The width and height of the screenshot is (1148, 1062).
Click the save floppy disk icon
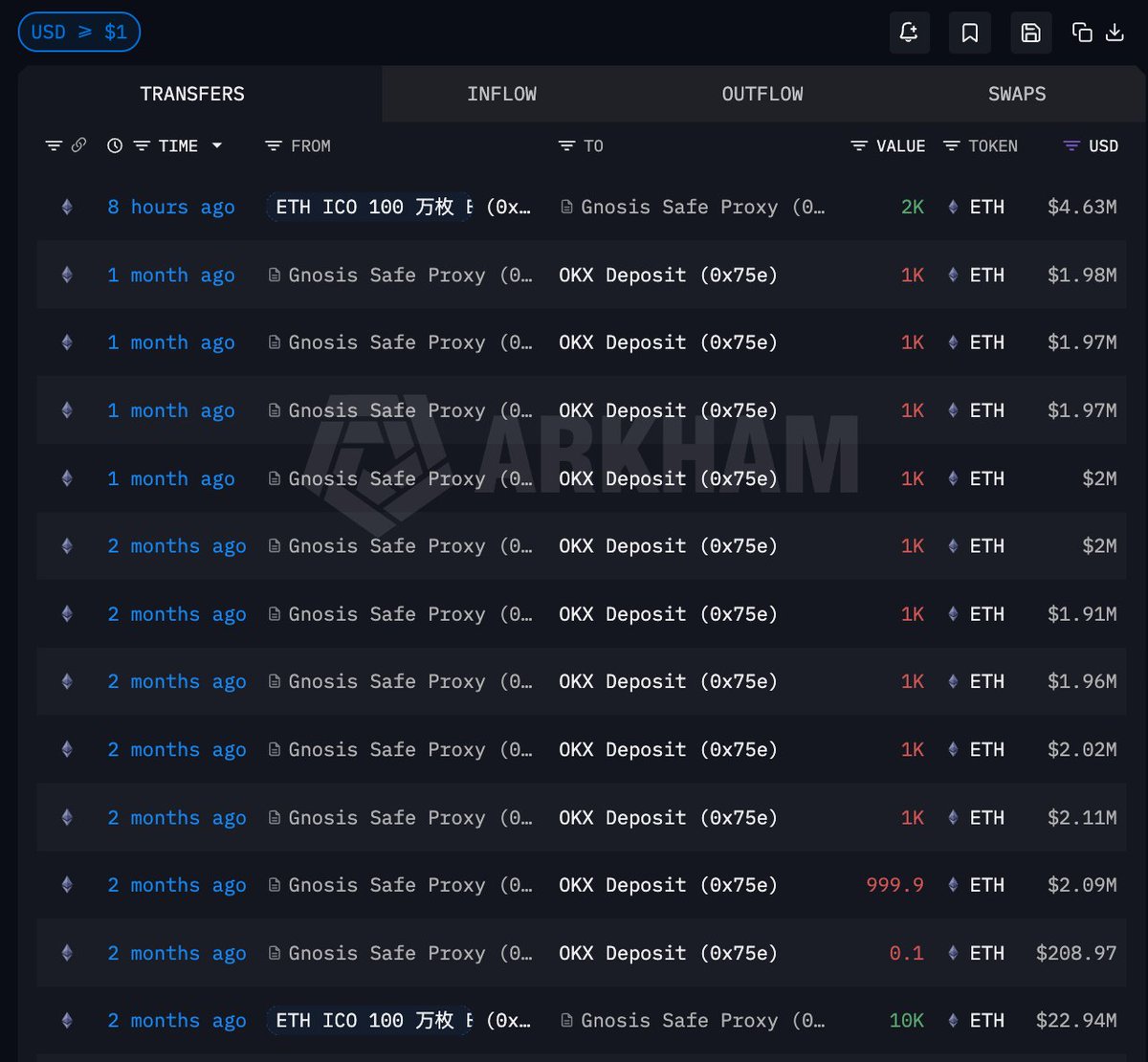click(1031, 33)
